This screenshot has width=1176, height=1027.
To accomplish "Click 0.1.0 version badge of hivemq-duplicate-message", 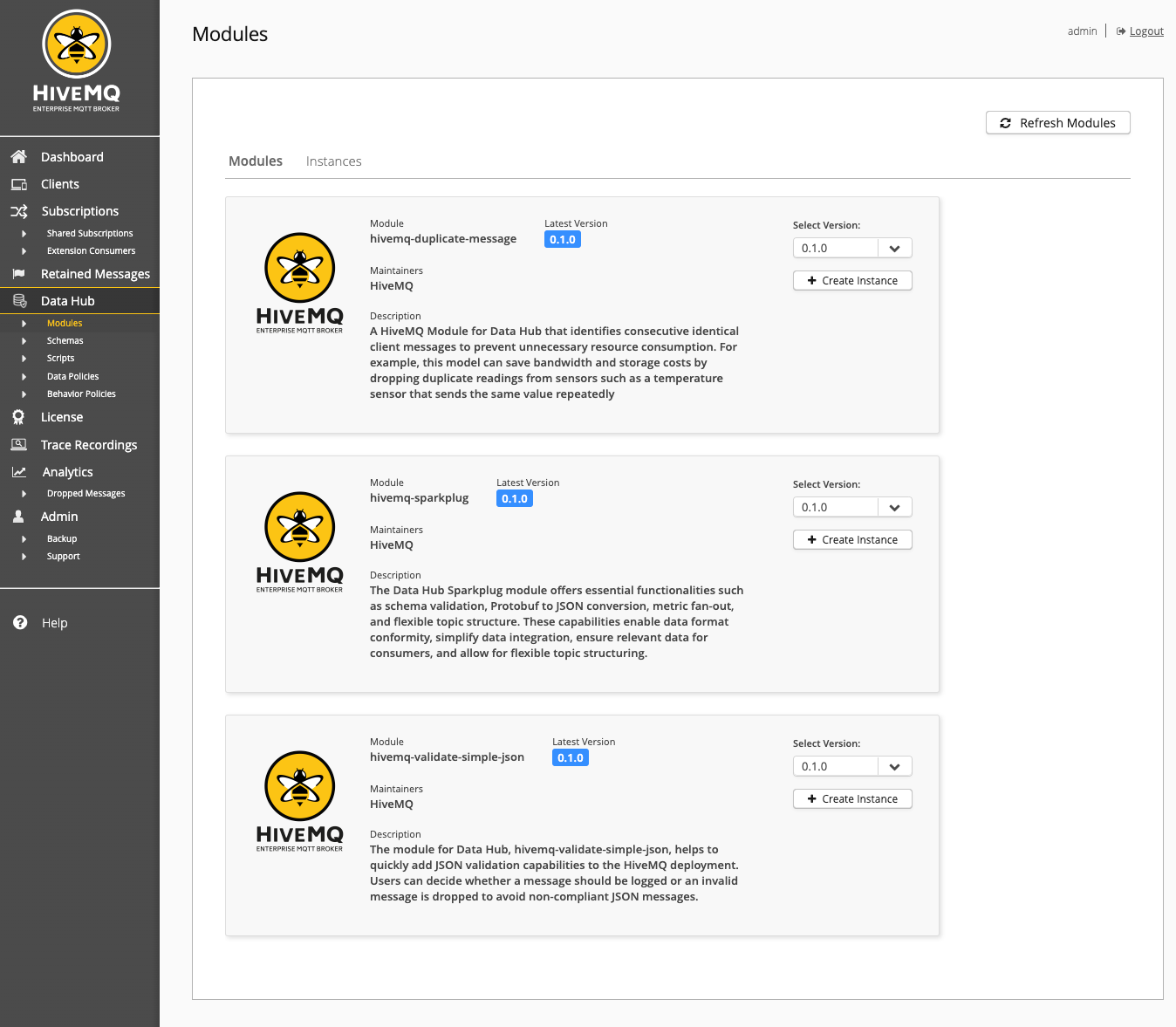I will coord(563,240).
